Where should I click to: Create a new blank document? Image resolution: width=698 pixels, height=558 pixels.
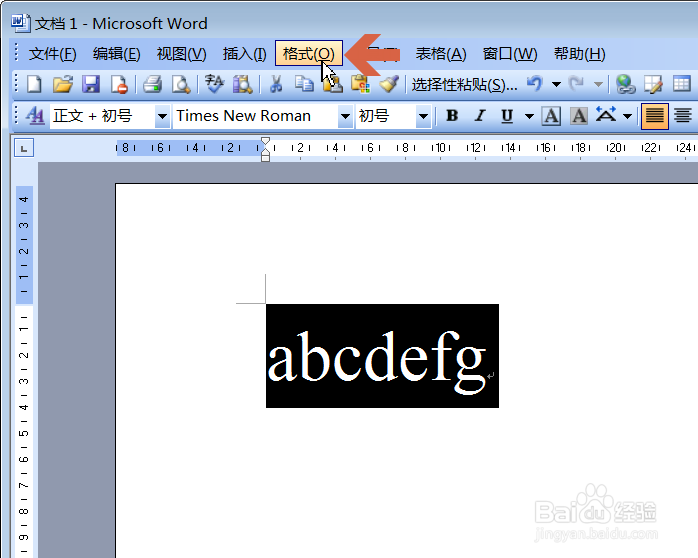pos(35,84)
